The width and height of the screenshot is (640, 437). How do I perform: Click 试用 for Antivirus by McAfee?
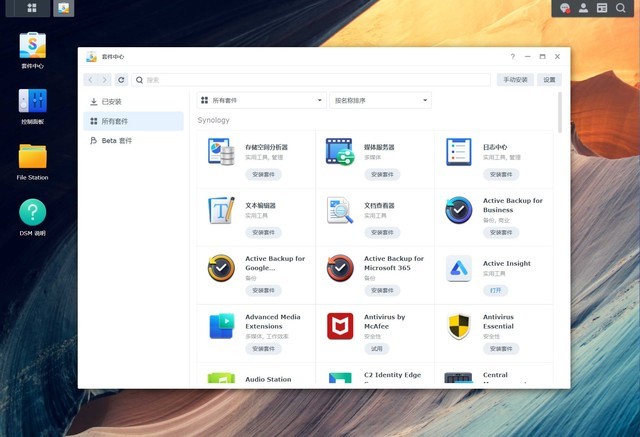[376, 349]
